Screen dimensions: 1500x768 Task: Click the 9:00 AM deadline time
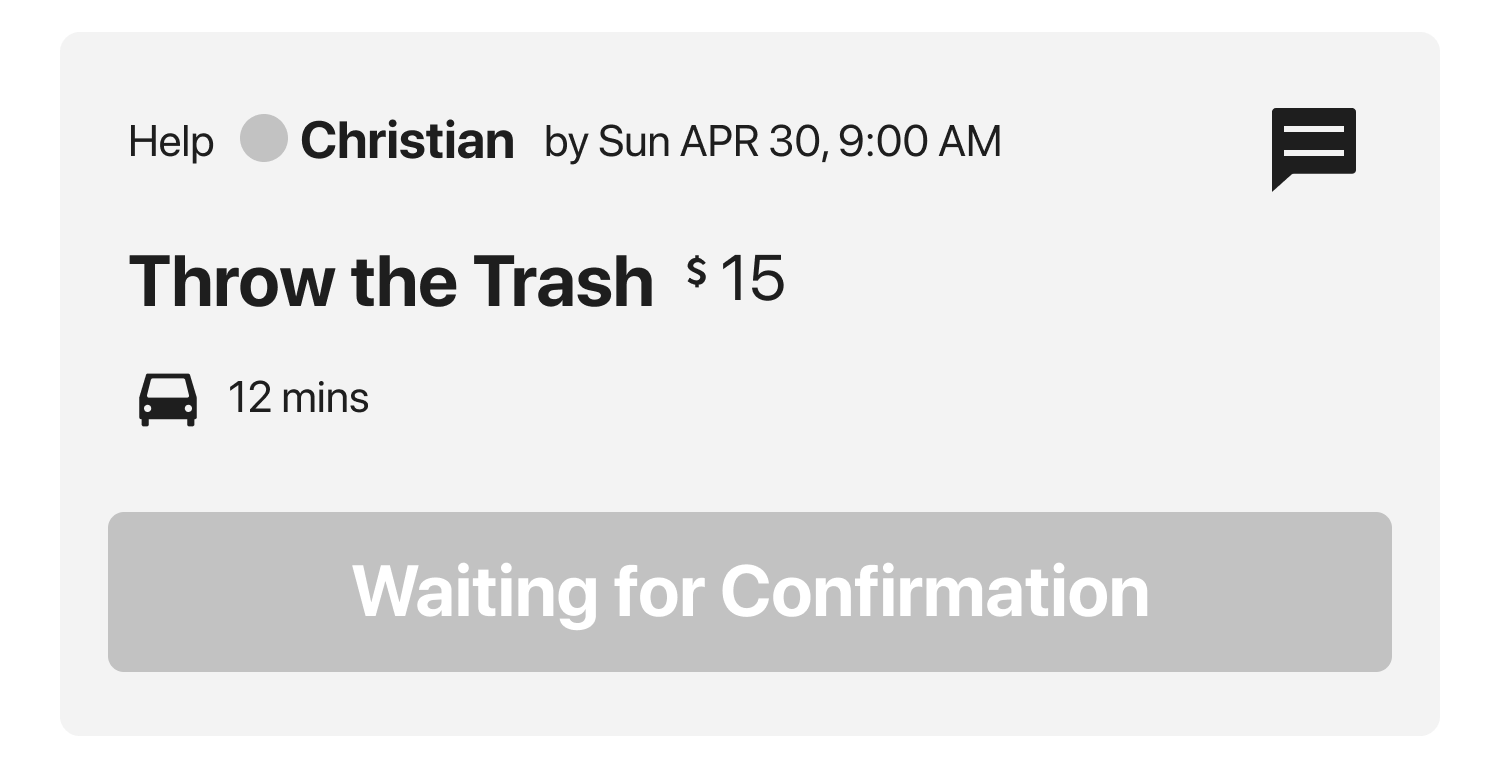click(x=919, y=142)
